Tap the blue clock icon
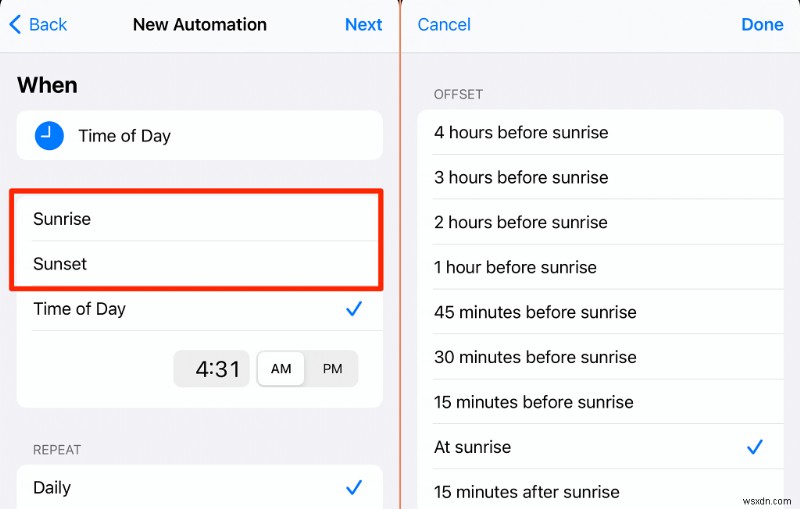The height and width of the screenshot is (509, 800). coord(49,135)
